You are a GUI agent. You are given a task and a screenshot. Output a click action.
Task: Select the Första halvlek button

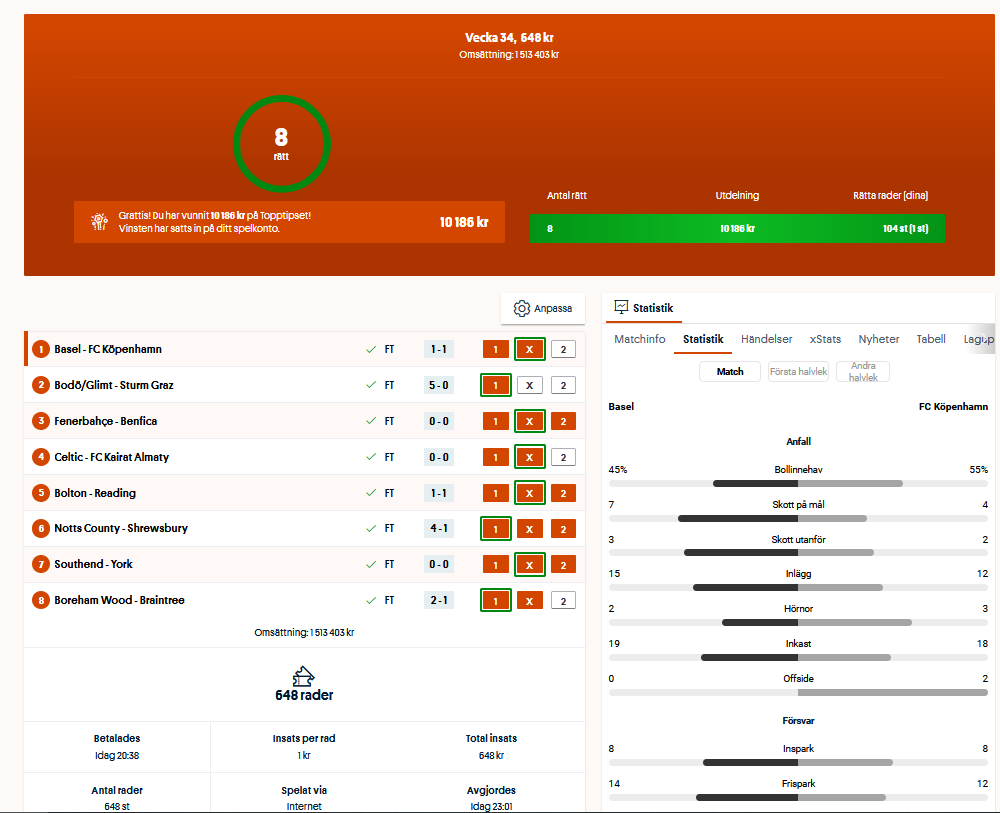(x=798, y=371)
